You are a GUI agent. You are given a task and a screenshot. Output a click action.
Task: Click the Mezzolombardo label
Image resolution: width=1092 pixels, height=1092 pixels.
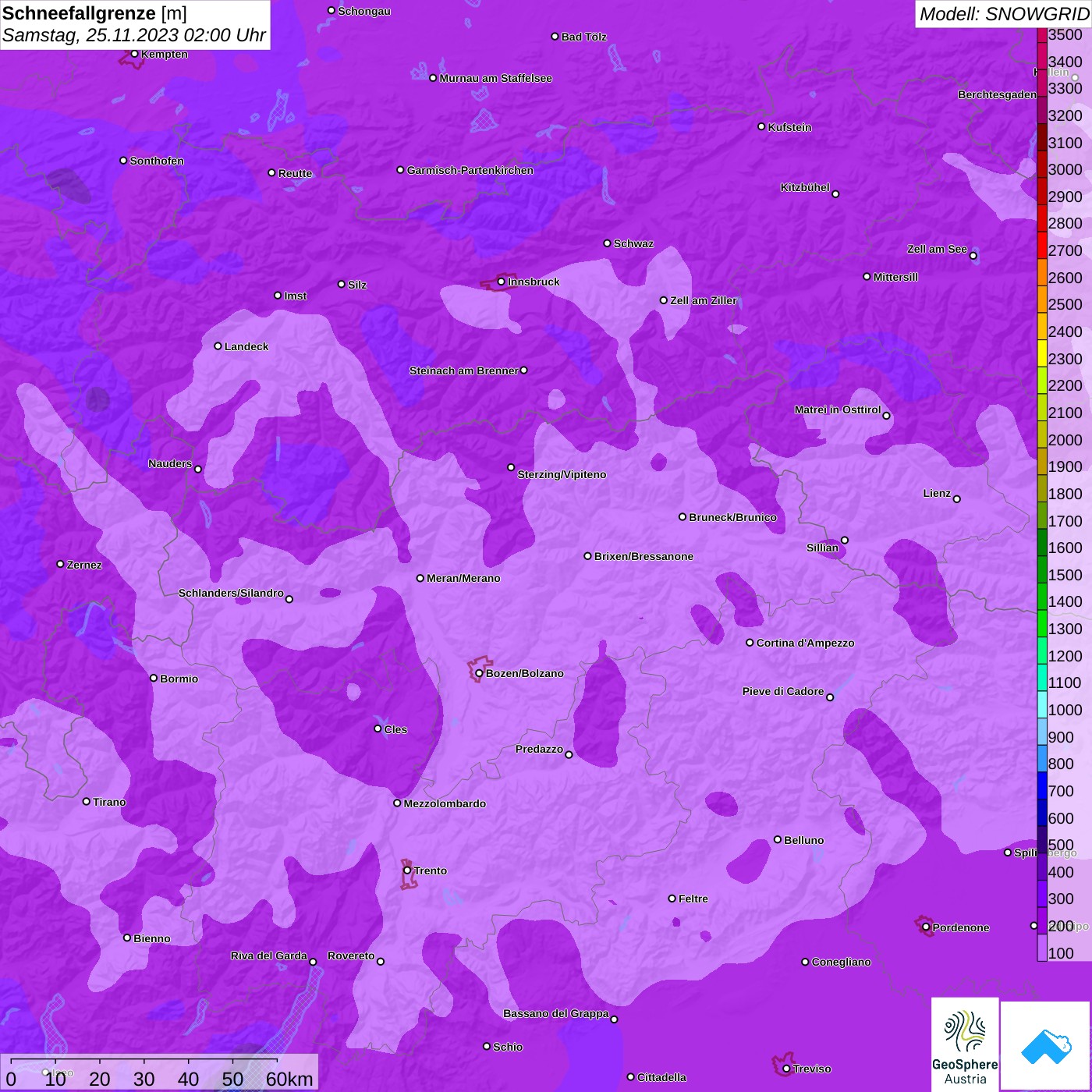[445, 803]
